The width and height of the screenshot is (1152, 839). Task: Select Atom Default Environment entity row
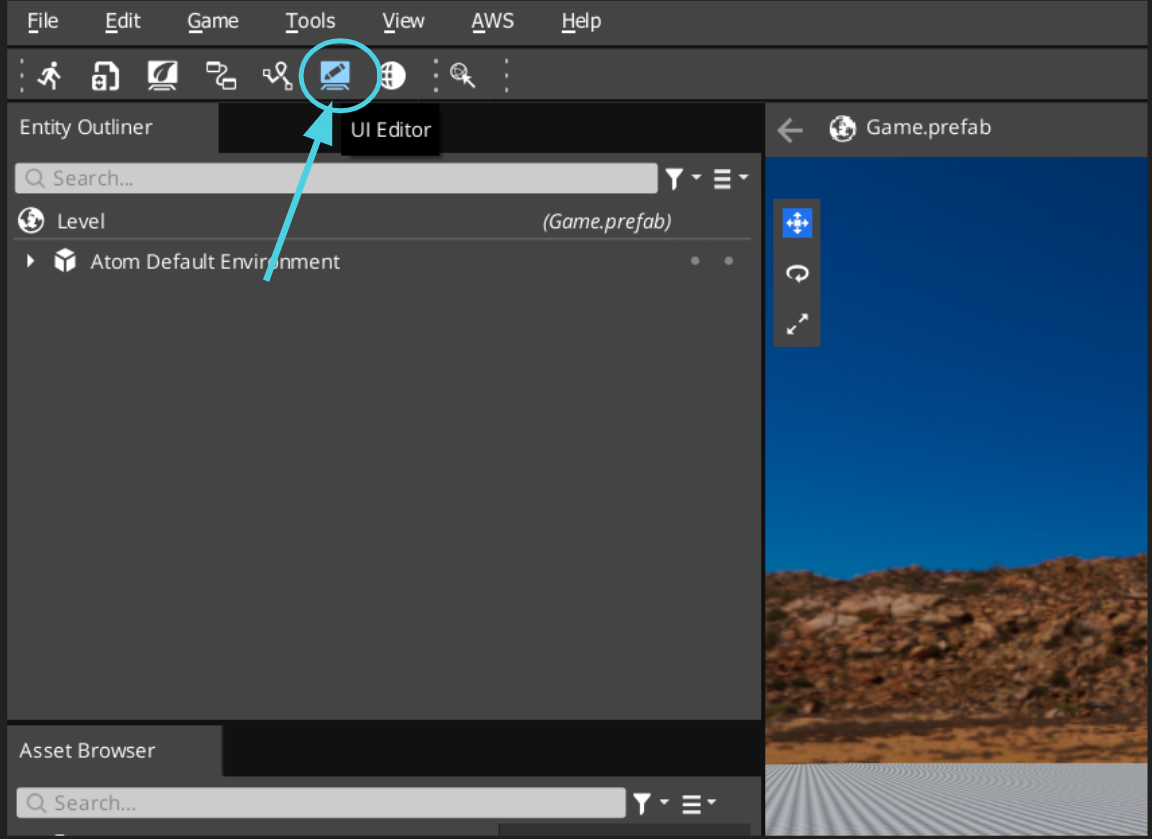click(x=383, y=262)
